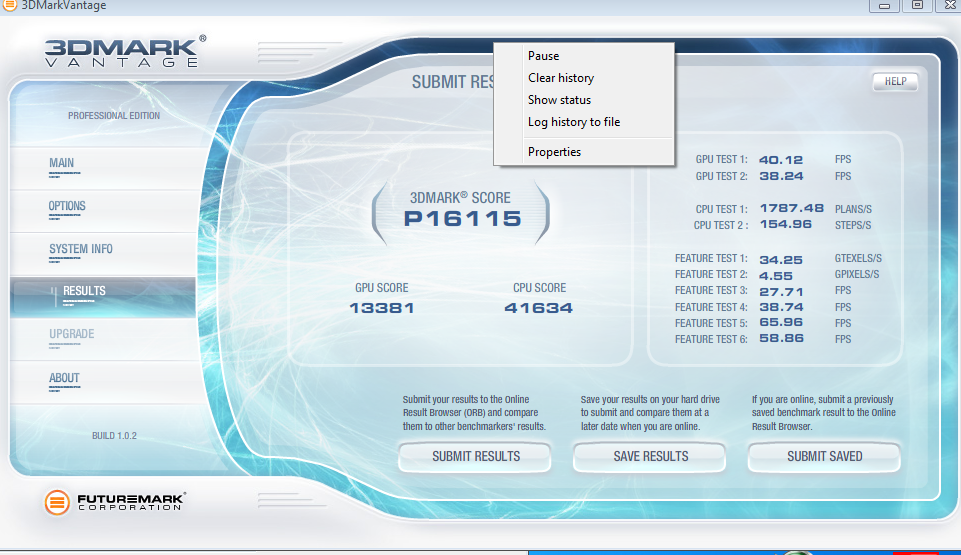Click the SUBMIT RESULTS button

pos(475,457)
